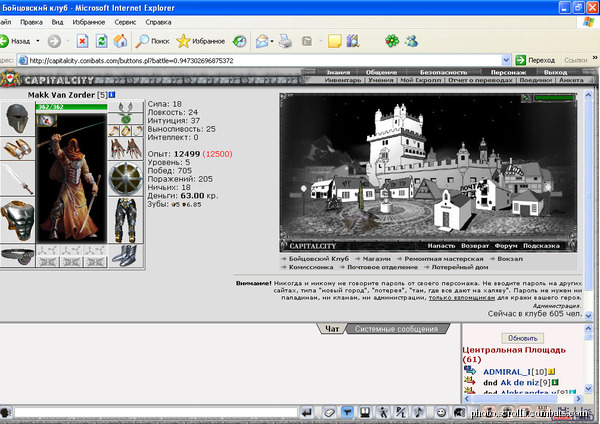The image size is (600, 424).
Task: Click the Back (Назад) browser button
Action: [16, 41]
